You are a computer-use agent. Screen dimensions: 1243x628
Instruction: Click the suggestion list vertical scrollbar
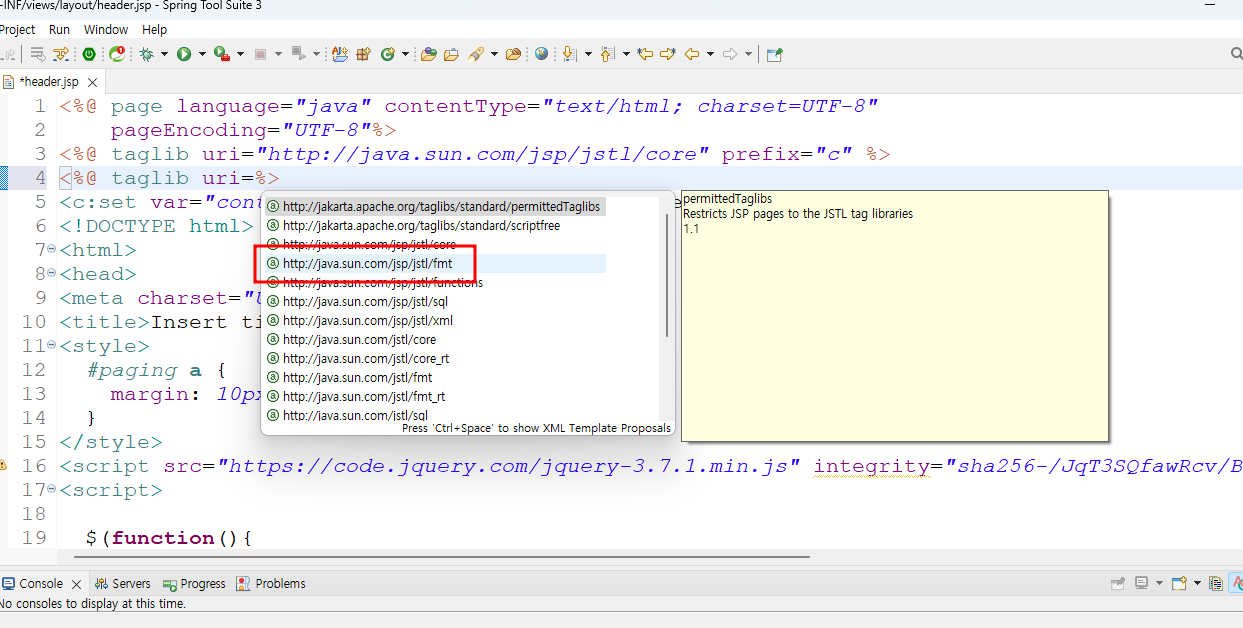pyautogui.click(x=667, y=274)
